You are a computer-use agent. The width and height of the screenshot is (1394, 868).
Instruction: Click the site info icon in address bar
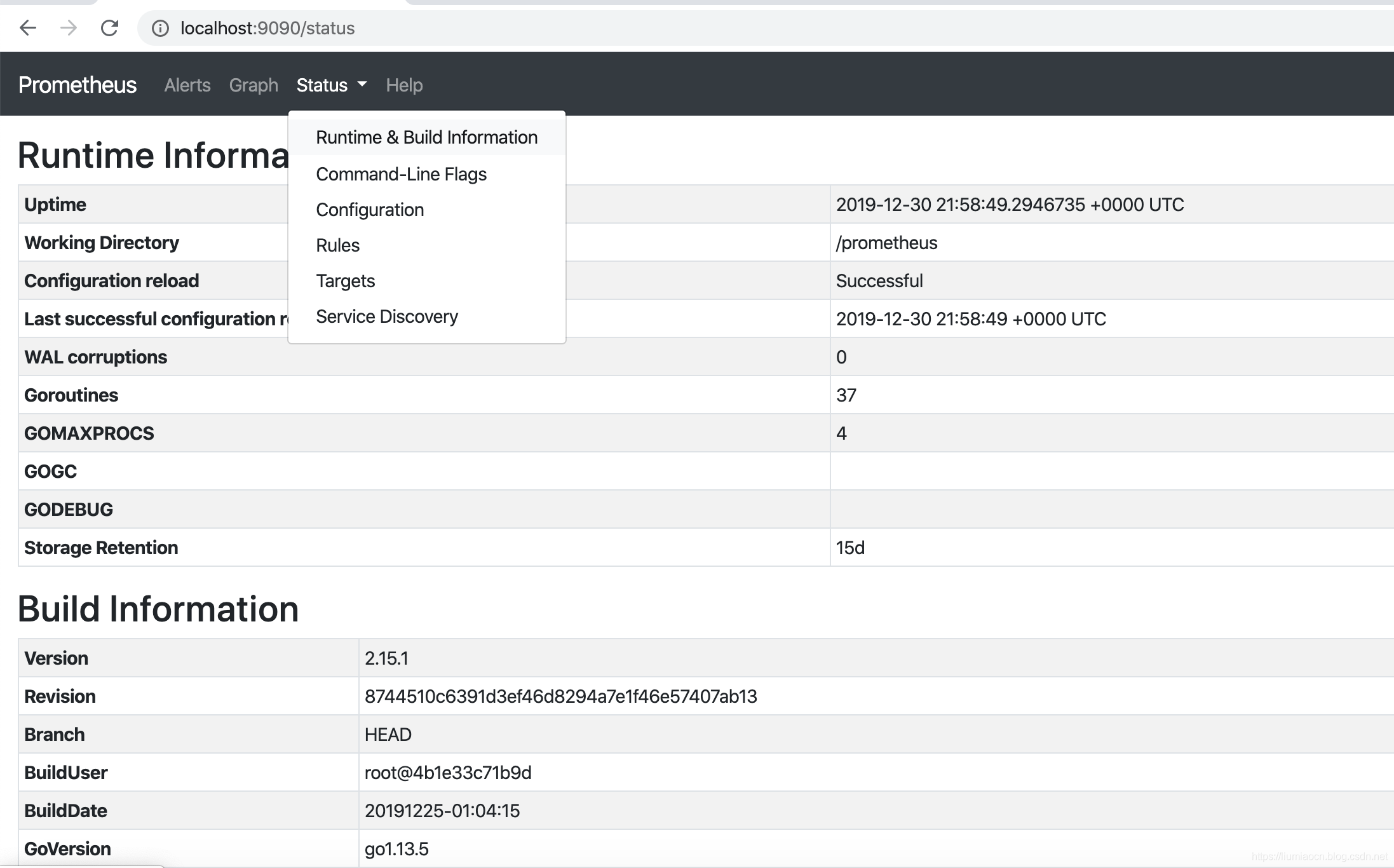[160, 28]
